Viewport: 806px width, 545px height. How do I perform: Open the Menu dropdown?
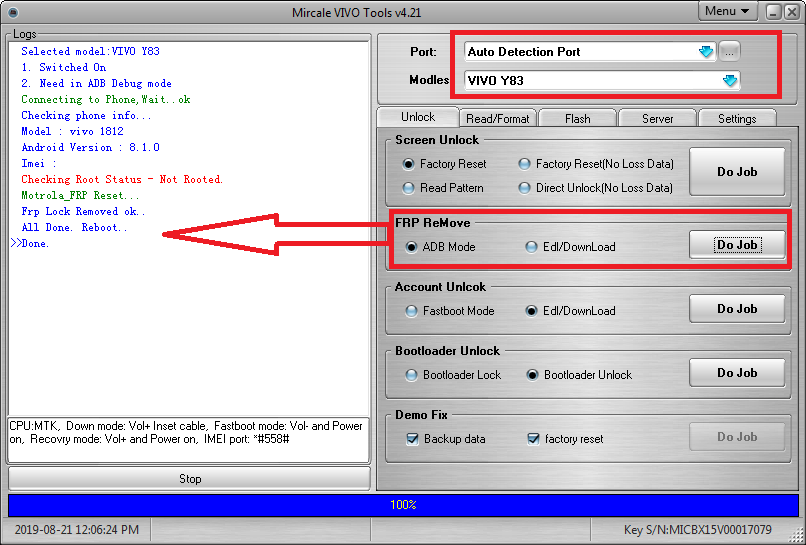coord(728,11)
